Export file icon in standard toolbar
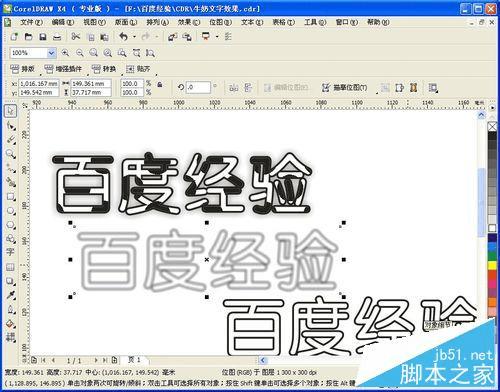This screenshot has width=500, height=392. coord(187,37)
